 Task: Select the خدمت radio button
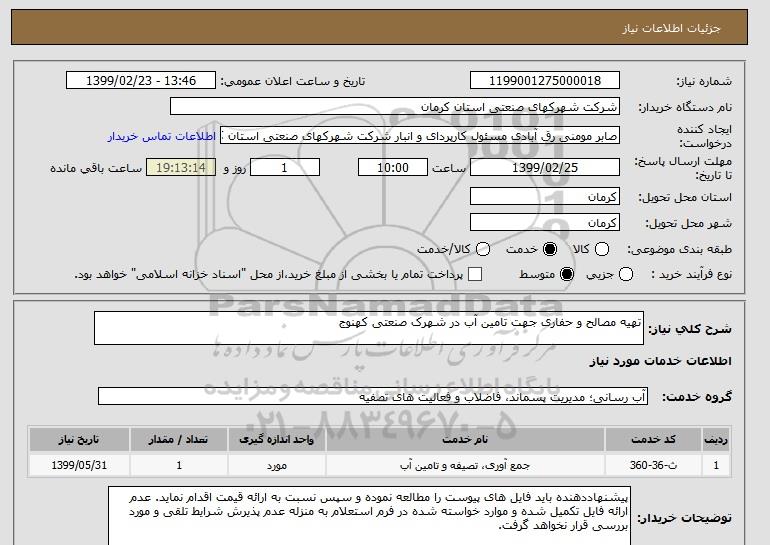(x=550, y=249)
